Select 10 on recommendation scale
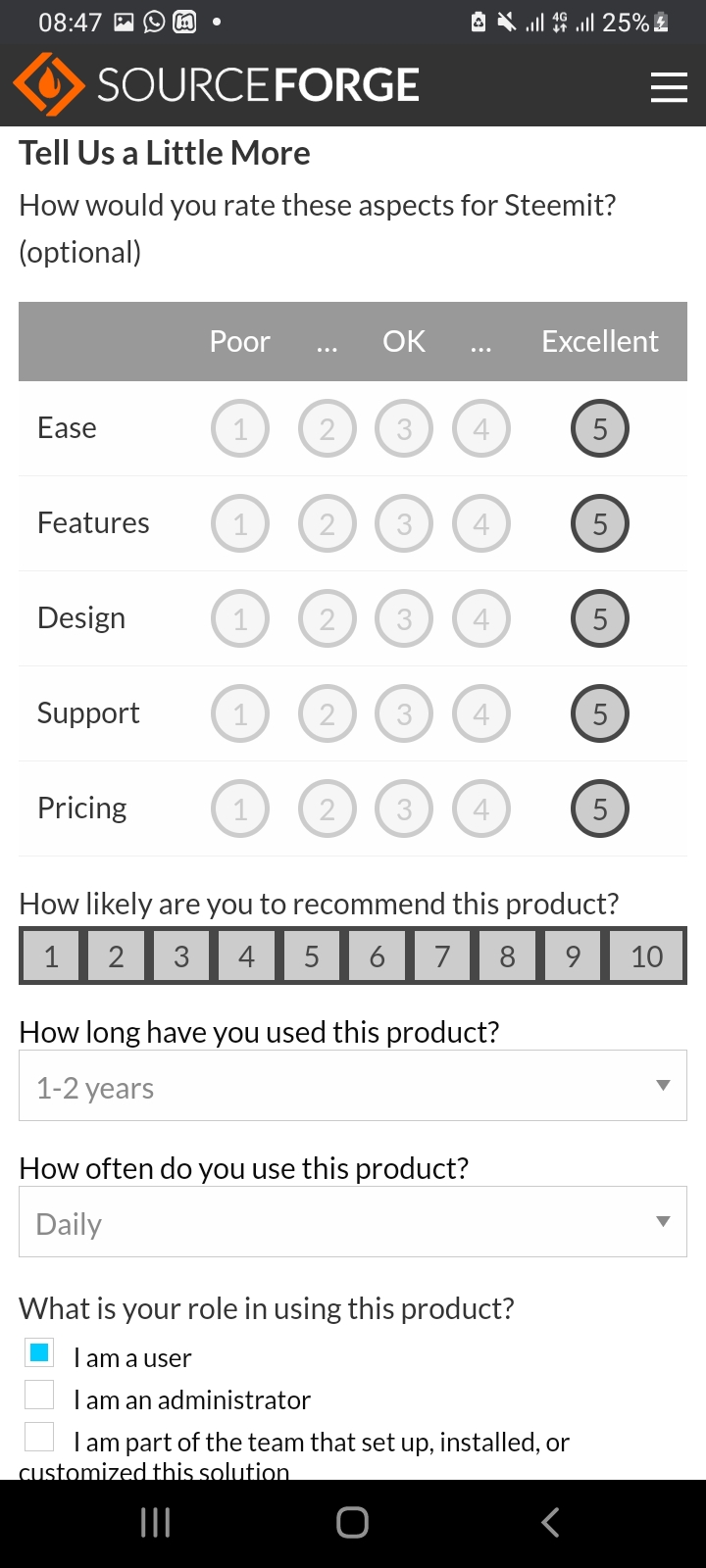706x1568 pixels. [x=646, y=955]
